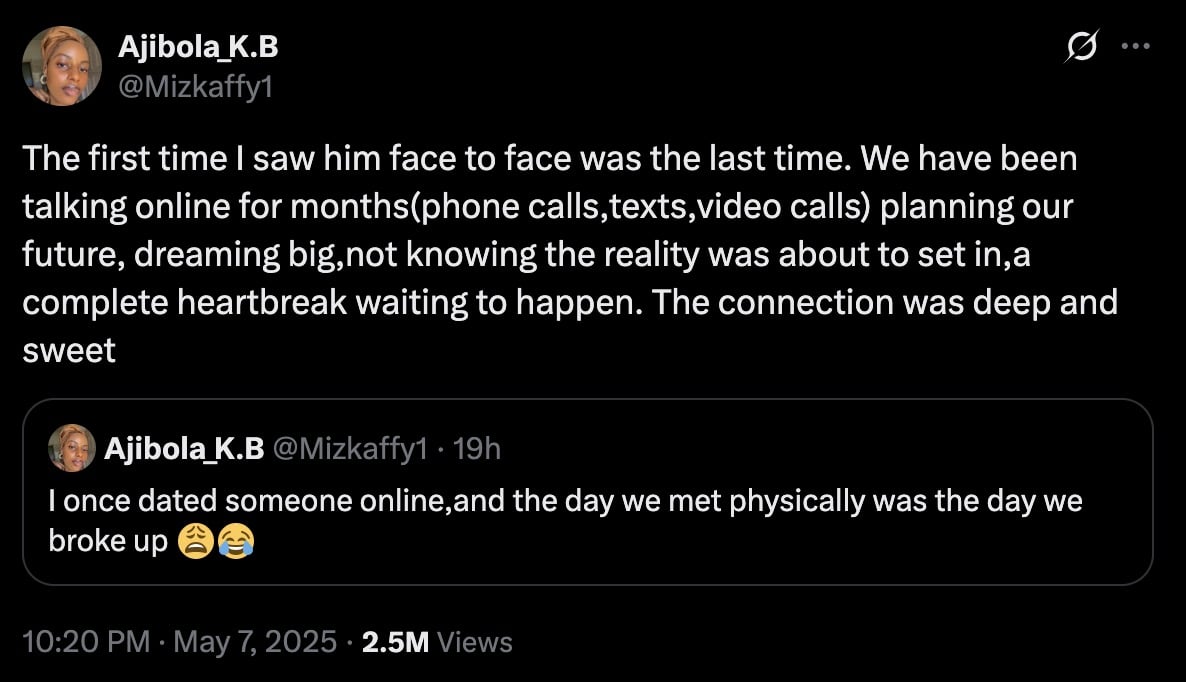This screenshot has width=1186, height=682.
Task: Click the May 7, 2025 date
Action: pos(255,642)
